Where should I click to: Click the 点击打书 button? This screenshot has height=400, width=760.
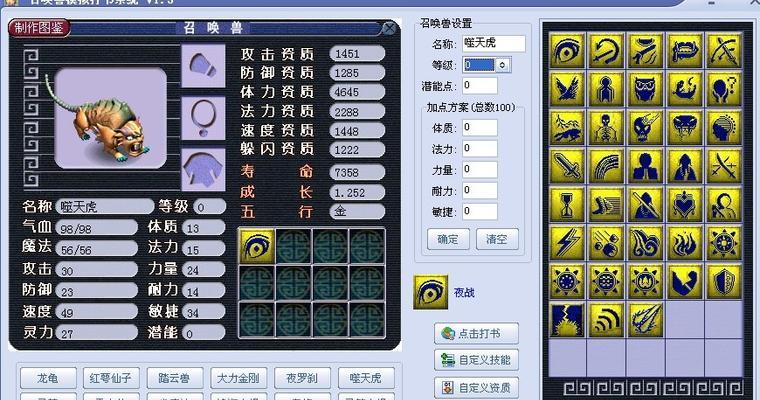[476, 334]
